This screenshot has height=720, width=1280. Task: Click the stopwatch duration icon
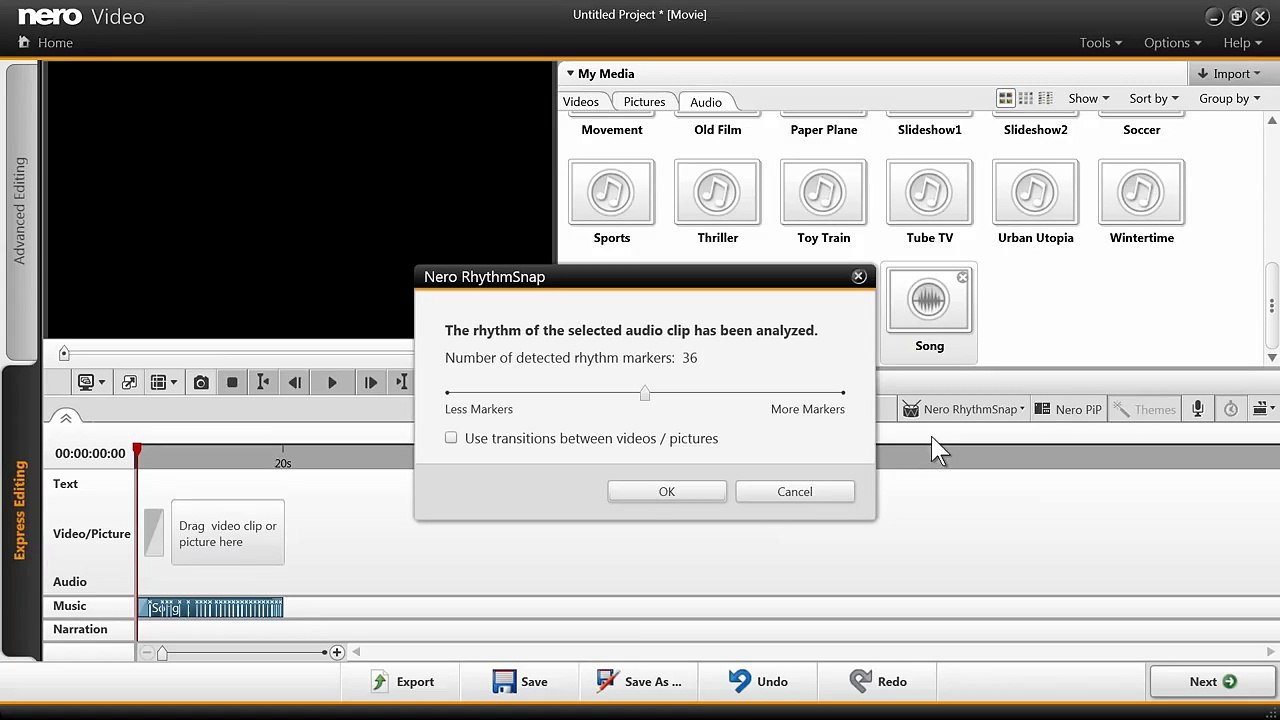1231,409
